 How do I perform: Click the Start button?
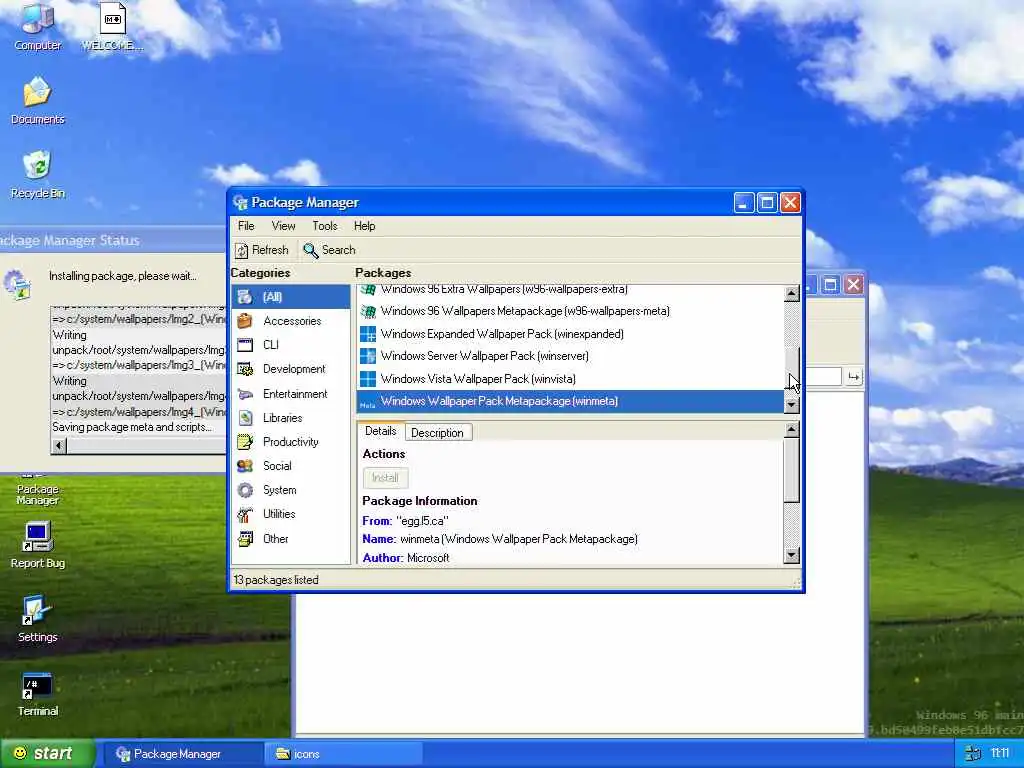47,753
